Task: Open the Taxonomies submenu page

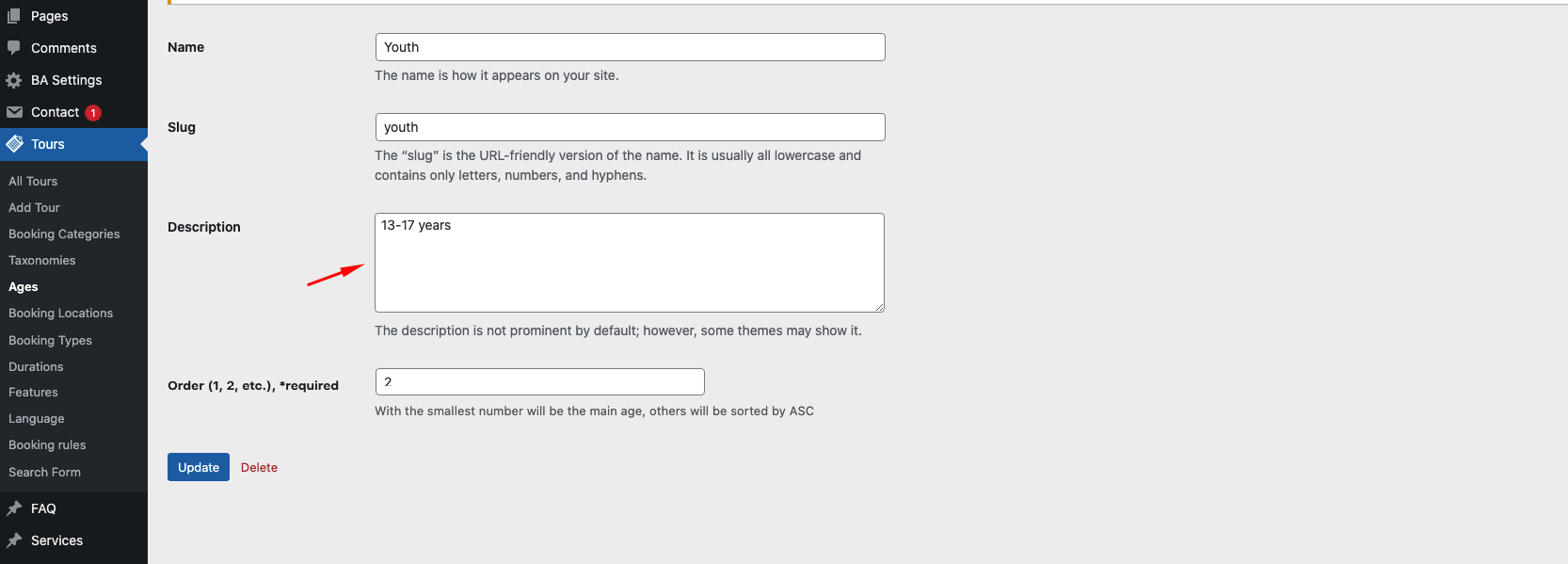Action: click(42, 260)
